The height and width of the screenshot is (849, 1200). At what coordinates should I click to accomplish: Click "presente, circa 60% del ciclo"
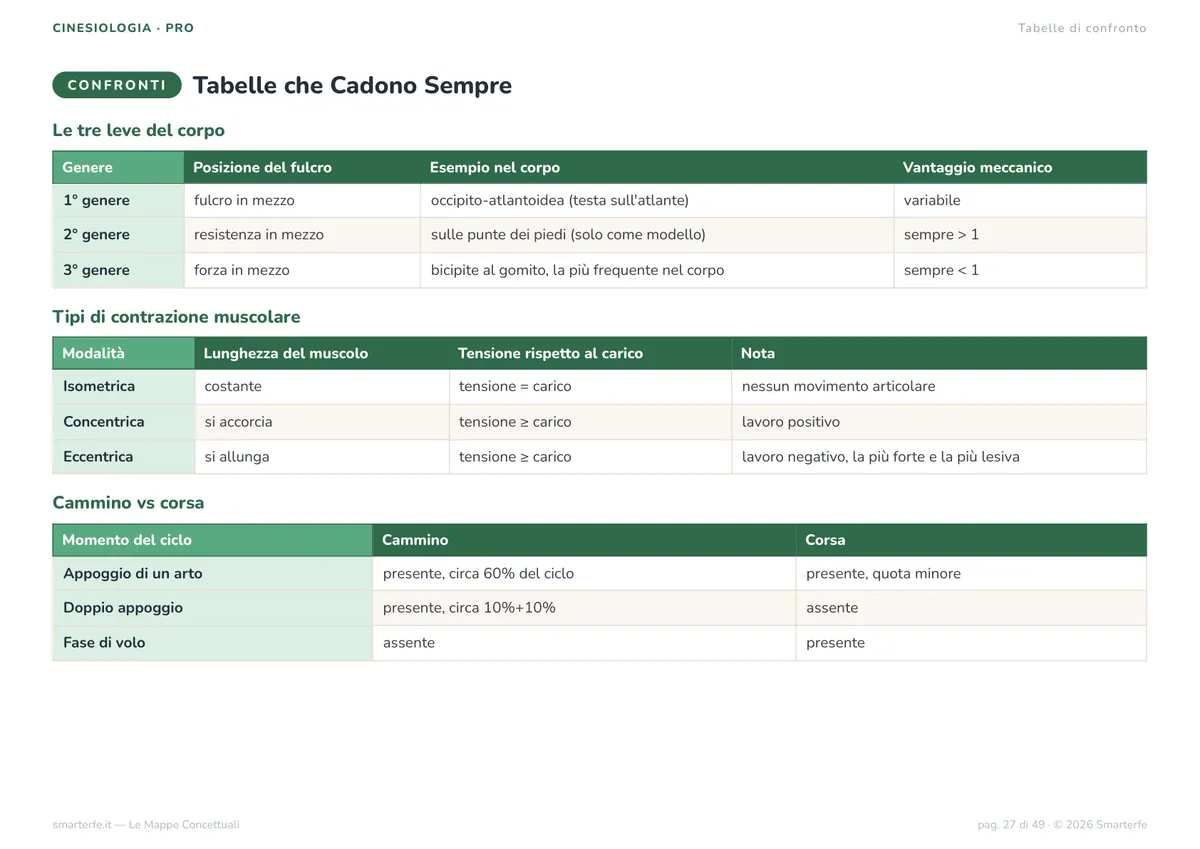click(x=584, y=574)
